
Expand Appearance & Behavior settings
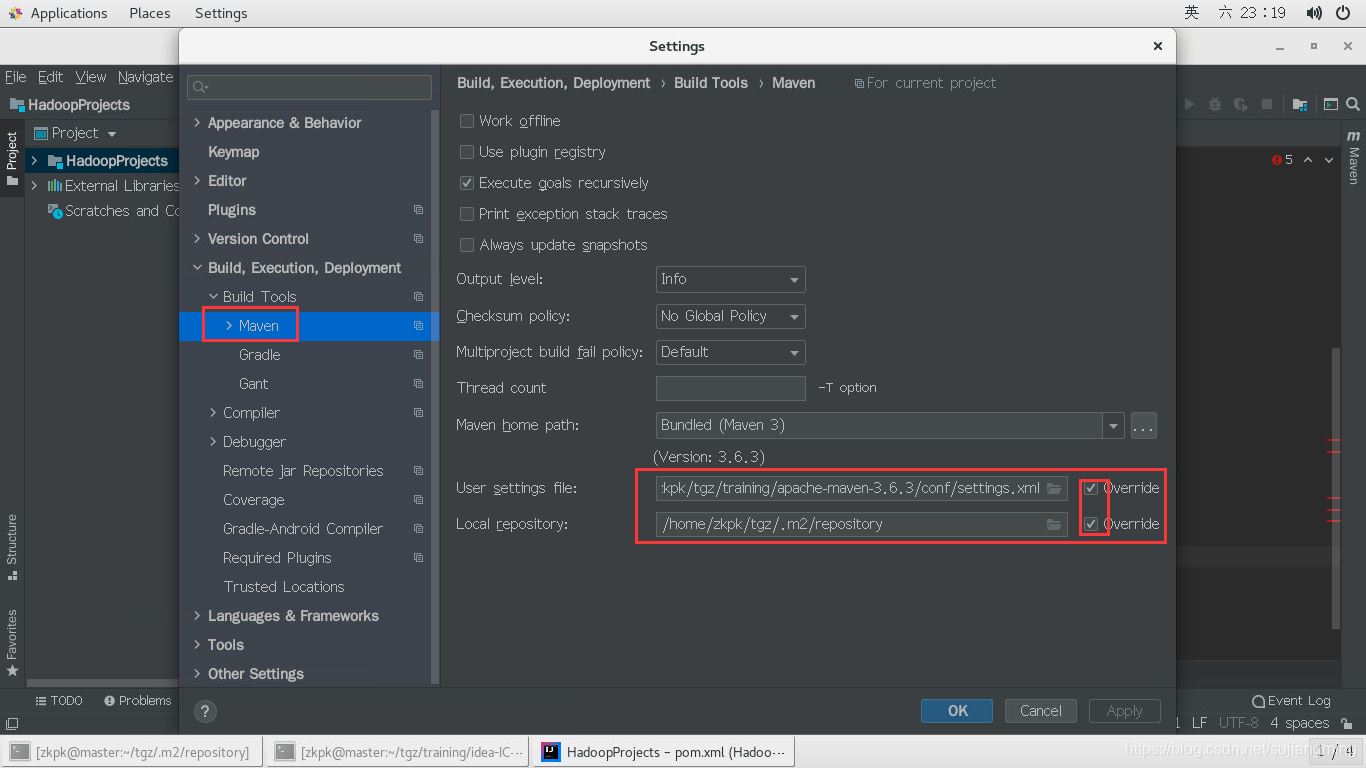pos(196,123)
